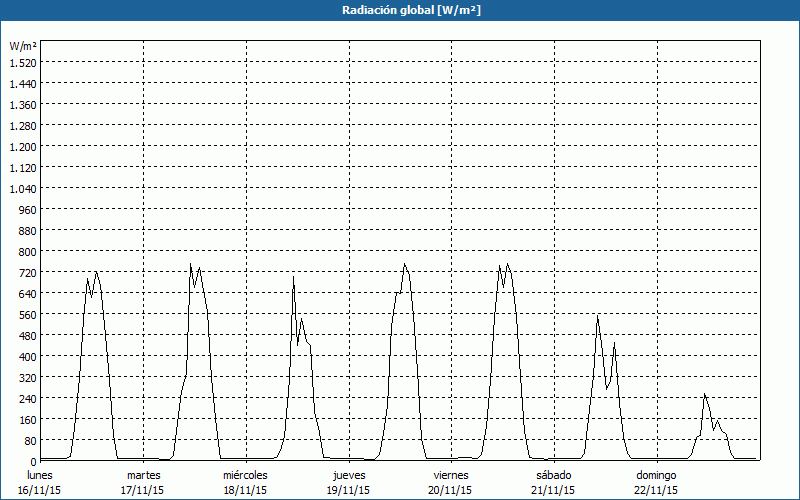Screen dimensions: 800x500
Task: Click the 880 y-axis value
Action: click(x=29, y=231)
